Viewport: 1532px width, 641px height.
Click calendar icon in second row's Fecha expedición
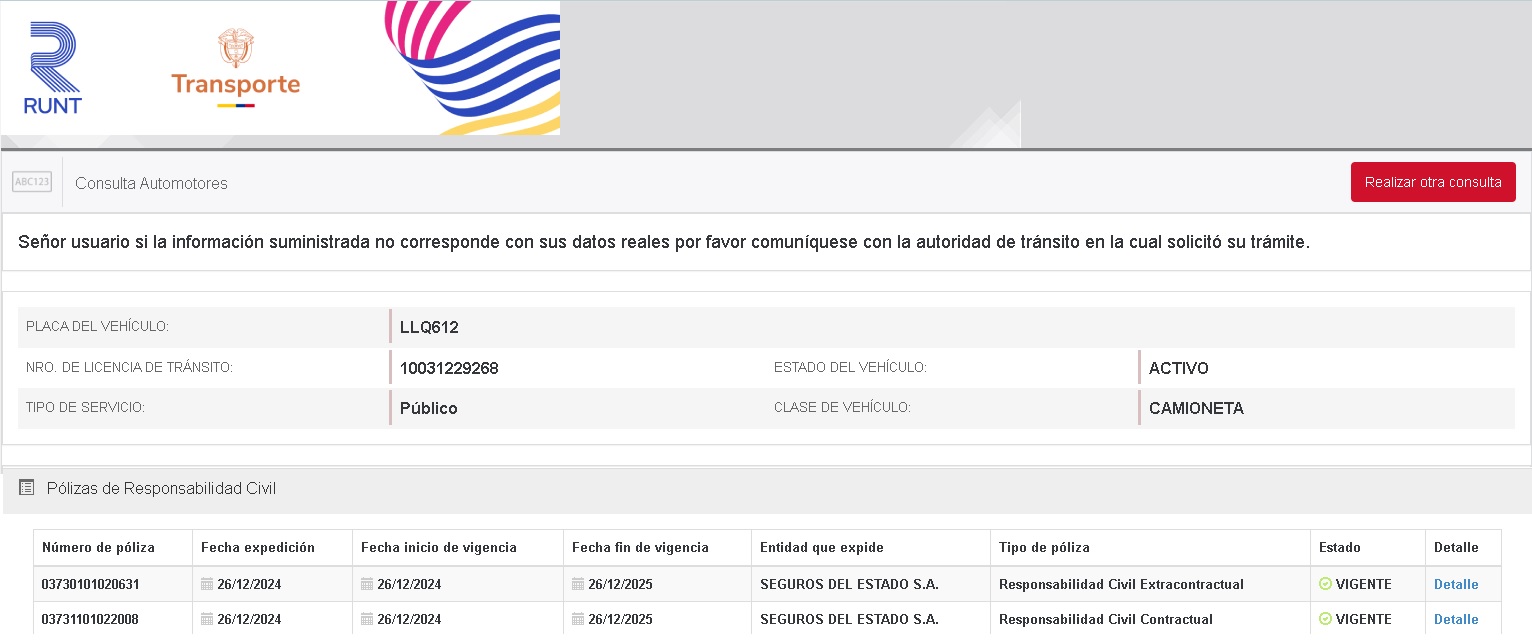click(207, 619)
